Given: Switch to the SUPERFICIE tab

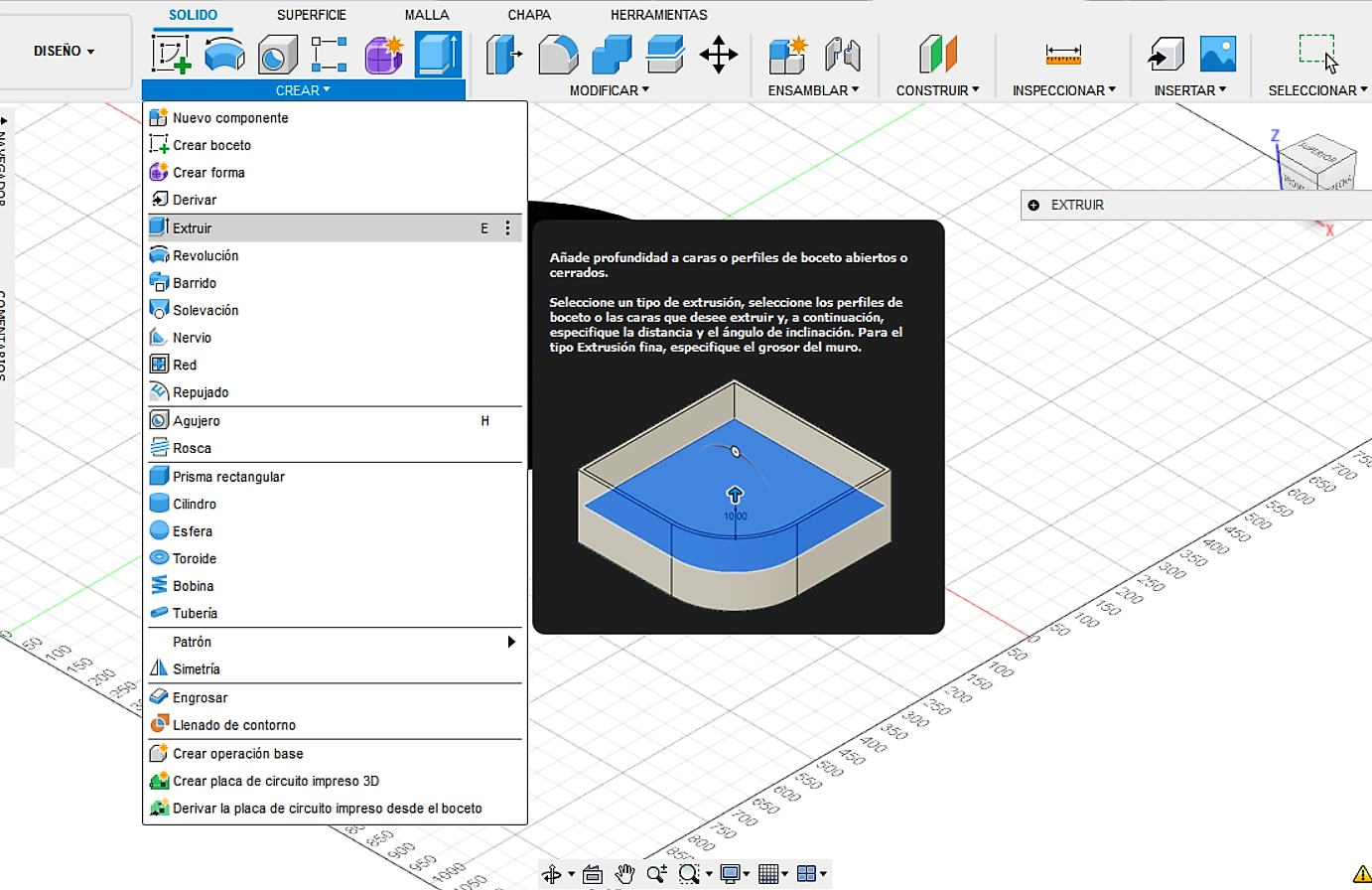Looking at the screenshot, I should (312, 15).
